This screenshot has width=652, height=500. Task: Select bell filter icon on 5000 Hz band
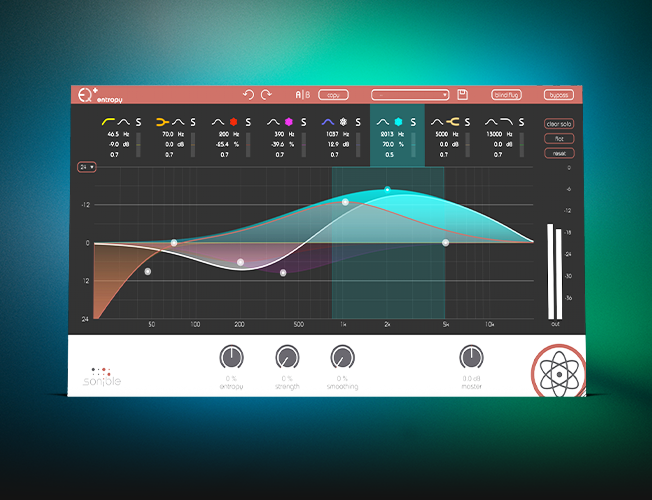point(437,122)
